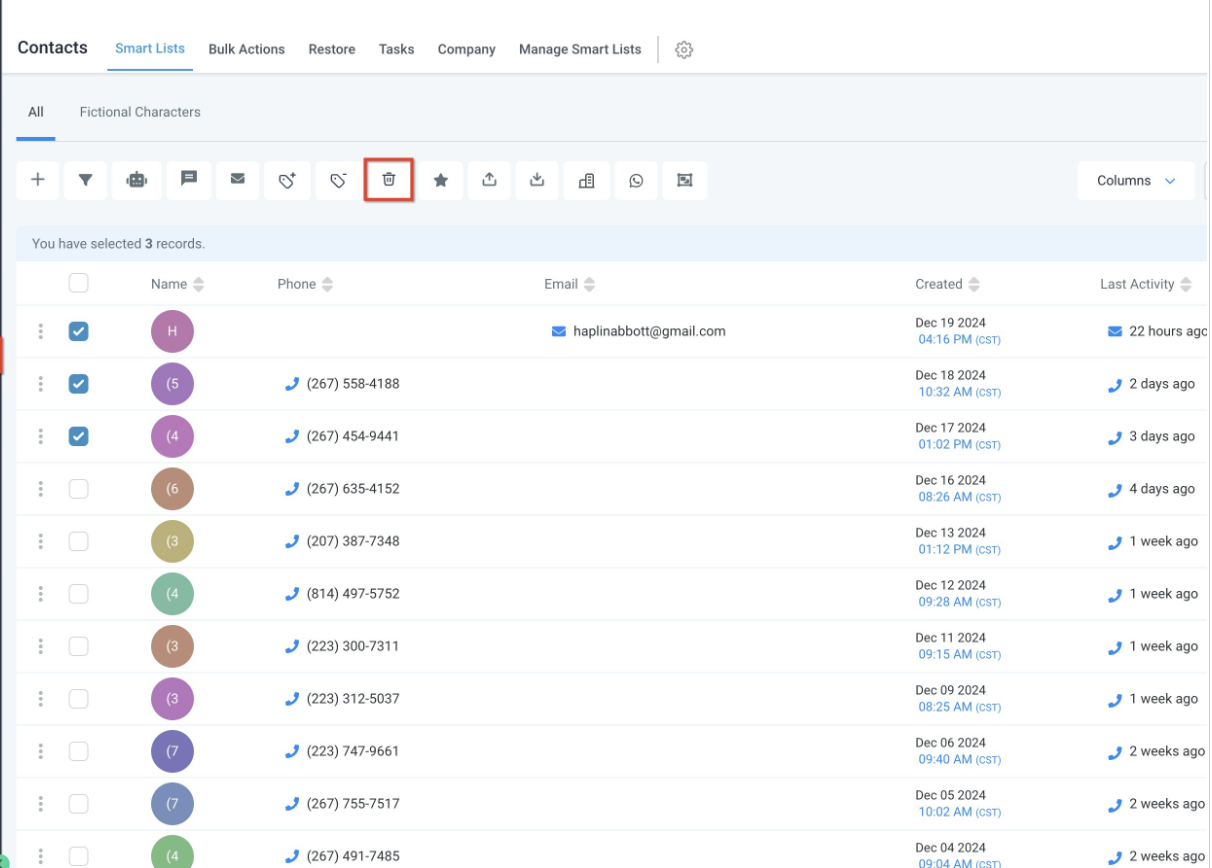The width and height of the screenshot is (1212, 868).
Task: Click the robot automation icon
Action: (x=137, y=180)
